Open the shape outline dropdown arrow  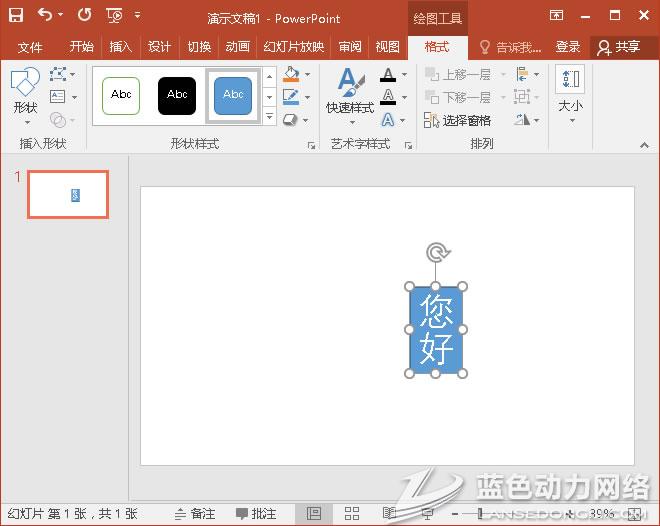(x=307, y=97)
